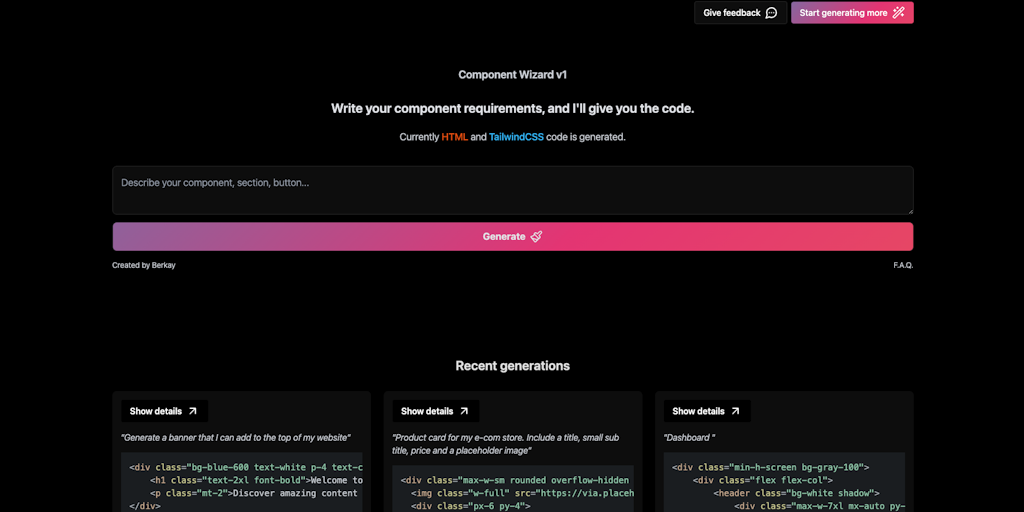Image resolution: width=1024 pixels, height=512 pixels.
Task: Click the Recent generations heading
Action: click(x=512, y=366)
